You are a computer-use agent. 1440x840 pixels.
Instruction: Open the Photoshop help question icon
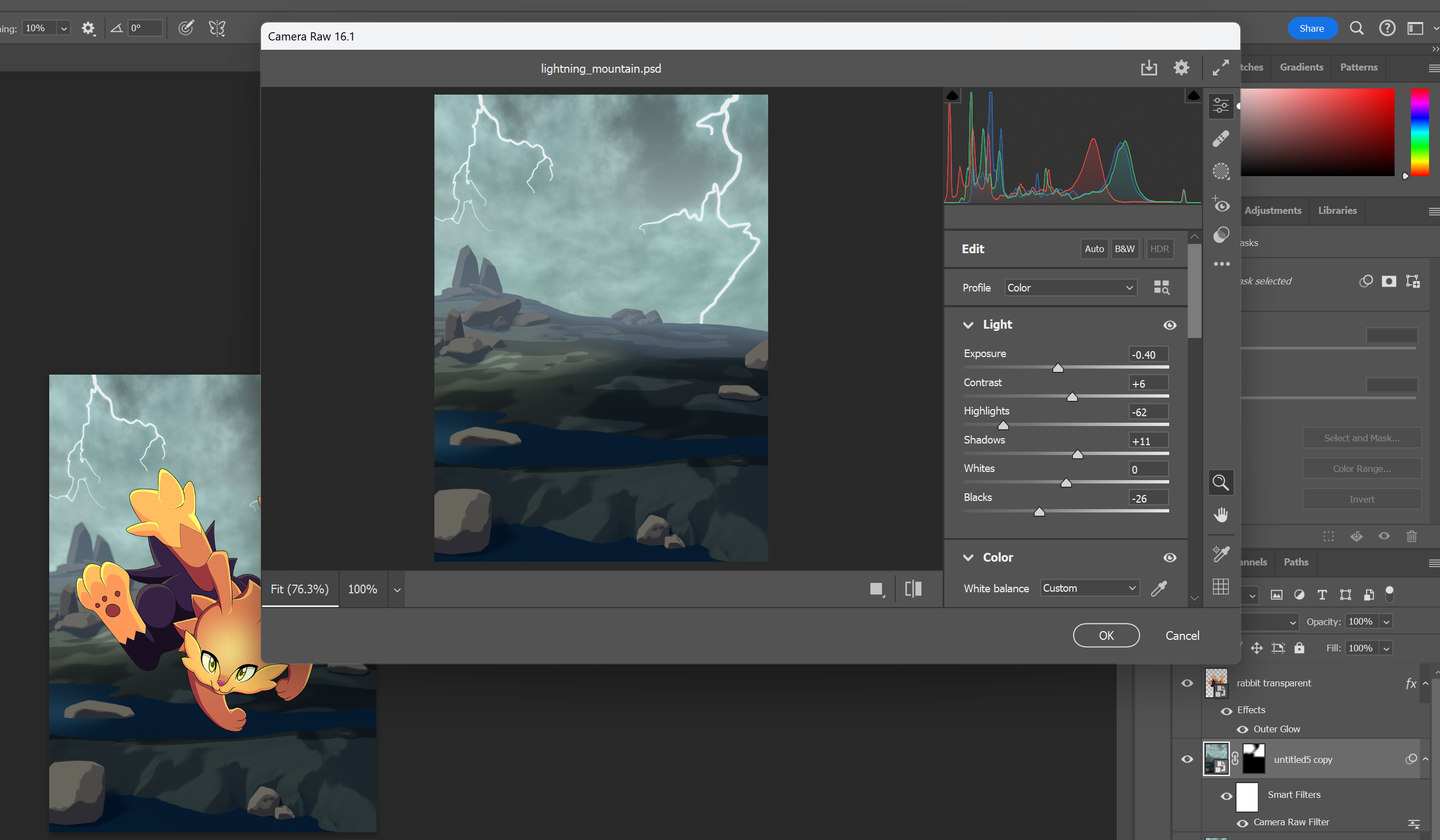[1387, 28]
